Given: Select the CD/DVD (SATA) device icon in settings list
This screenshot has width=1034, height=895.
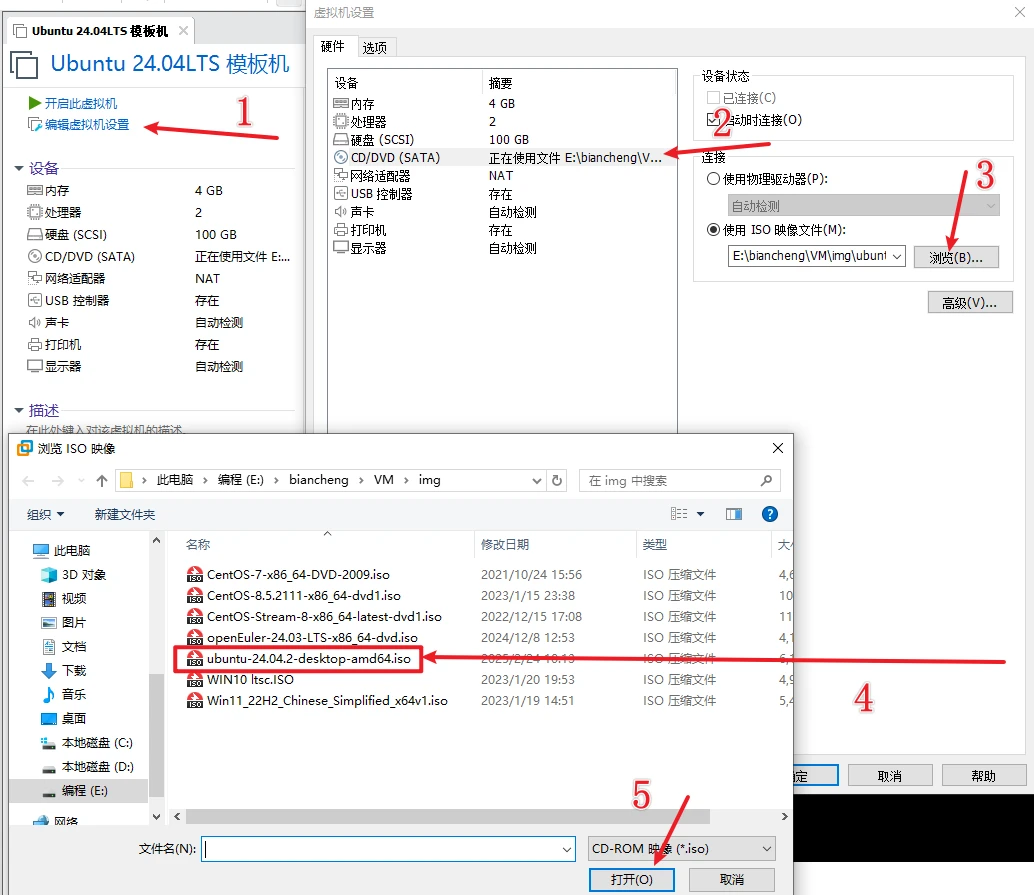Looking at the screenshot, I should point(341,157).
